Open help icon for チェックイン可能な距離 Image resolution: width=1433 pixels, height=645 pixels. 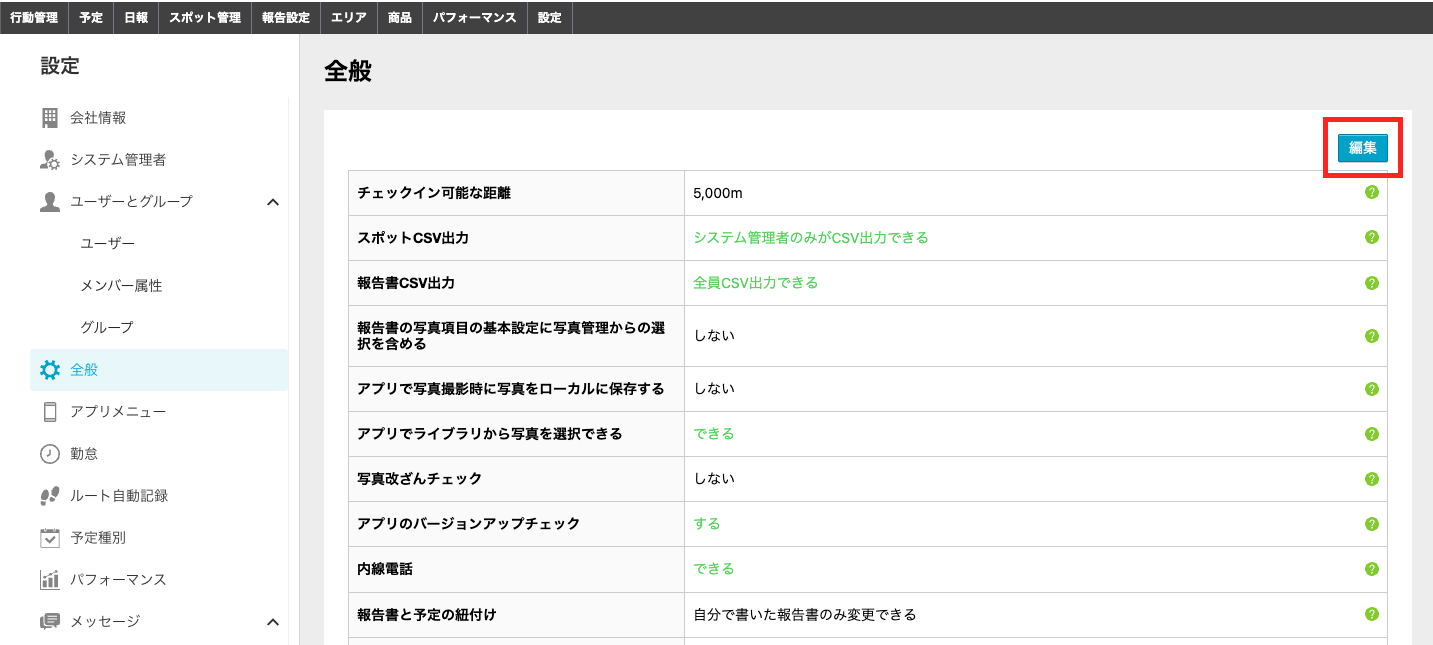click(1372, 192)
